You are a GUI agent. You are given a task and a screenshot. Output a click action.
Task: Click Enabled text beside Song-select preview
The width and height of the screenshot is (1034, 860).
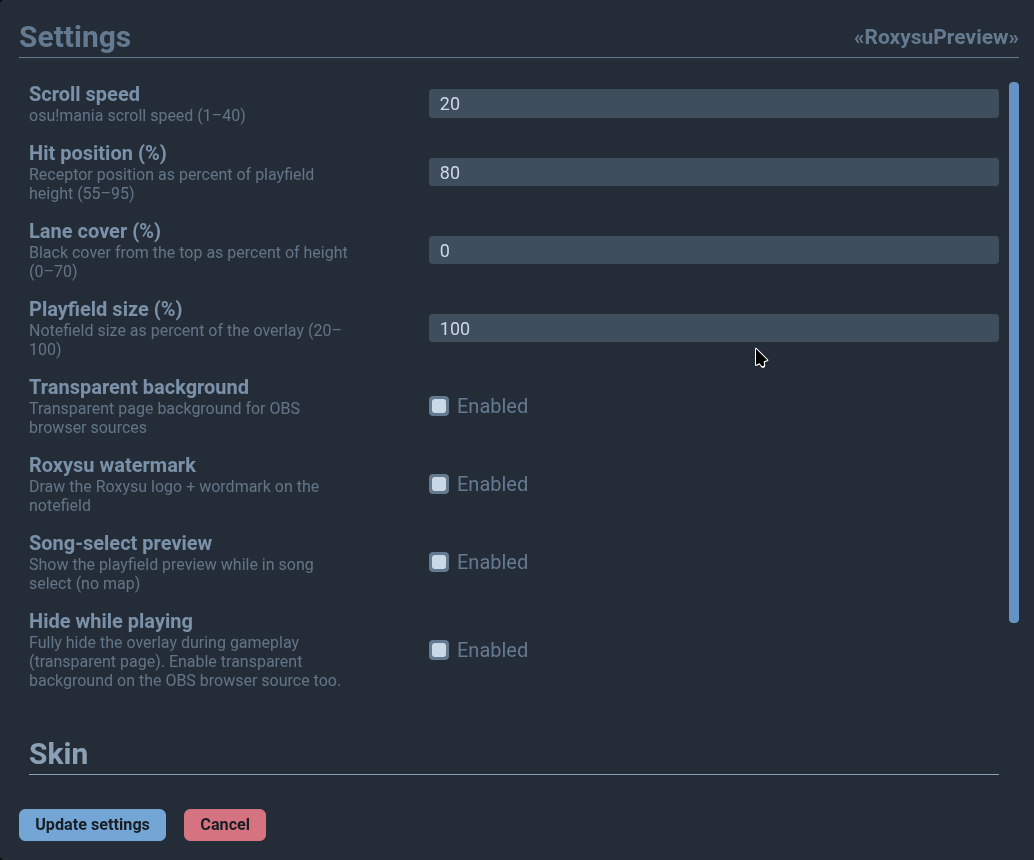(493, 562)
